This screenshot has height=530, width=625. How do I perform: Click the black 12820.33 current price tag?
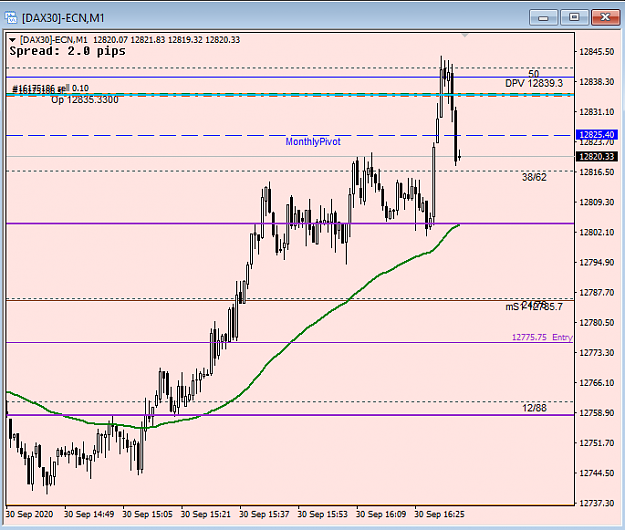pos(597,157)
